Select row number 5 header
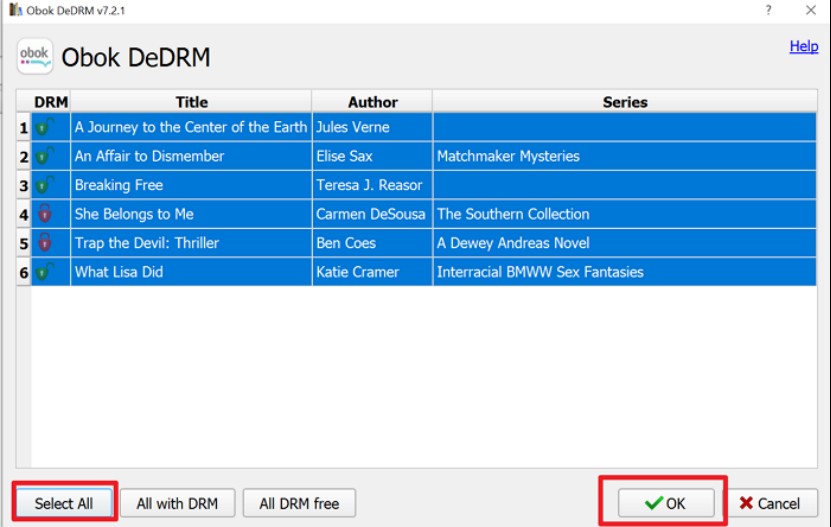The height and width of the screenshot is (527, 831). click(x=23, y=243)
